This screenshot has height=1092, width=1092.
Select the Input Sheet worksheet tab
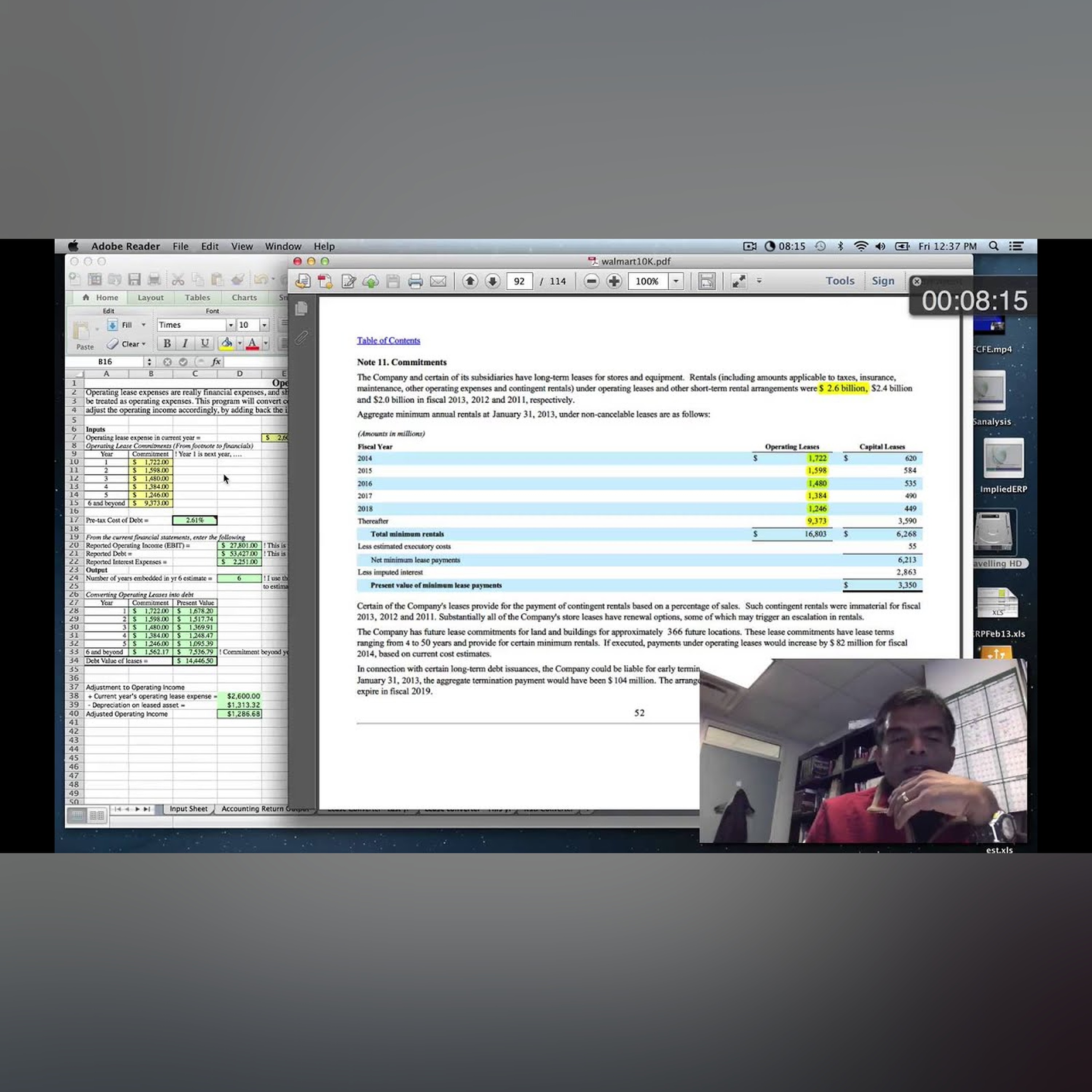pyautogui.click(x=188, y=809)
